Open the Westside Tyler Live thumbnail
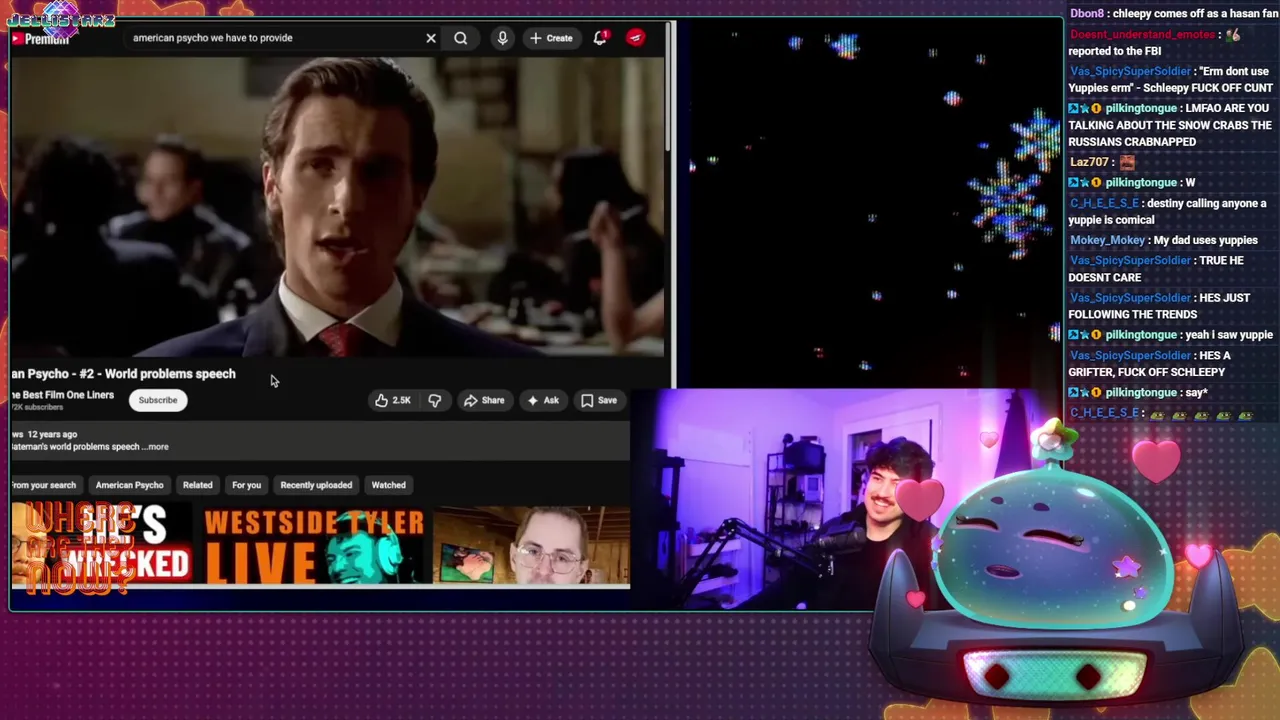The image size is (1280, 720). pos(314,546)
